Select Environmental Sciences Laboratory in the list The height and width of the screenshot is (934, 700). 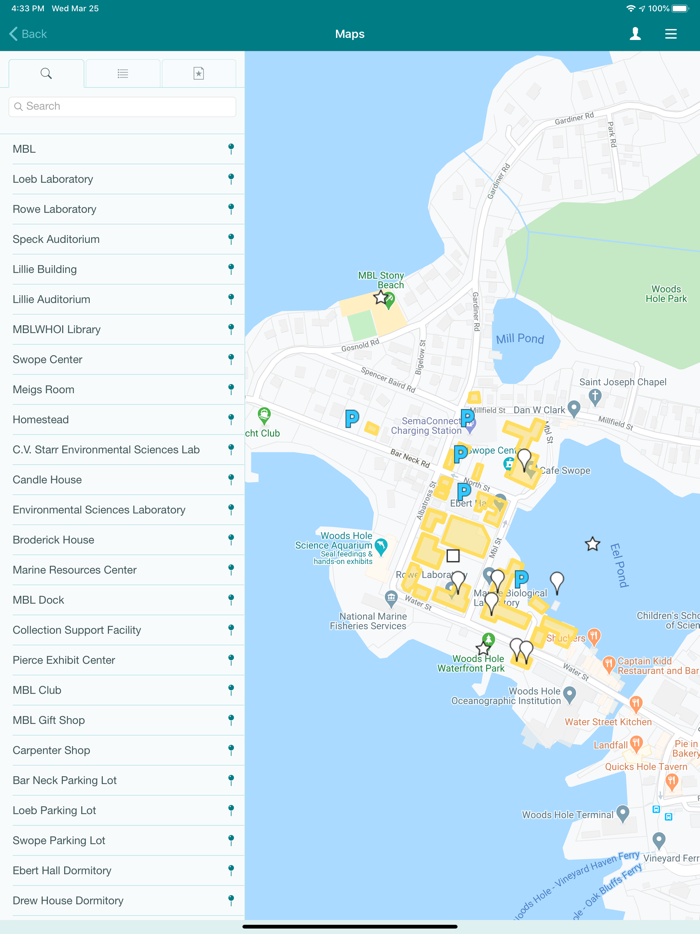point(122,510)
